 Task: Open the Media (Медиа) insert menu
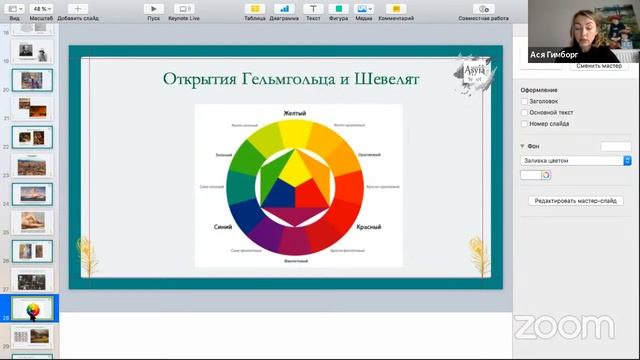point(363,9)
